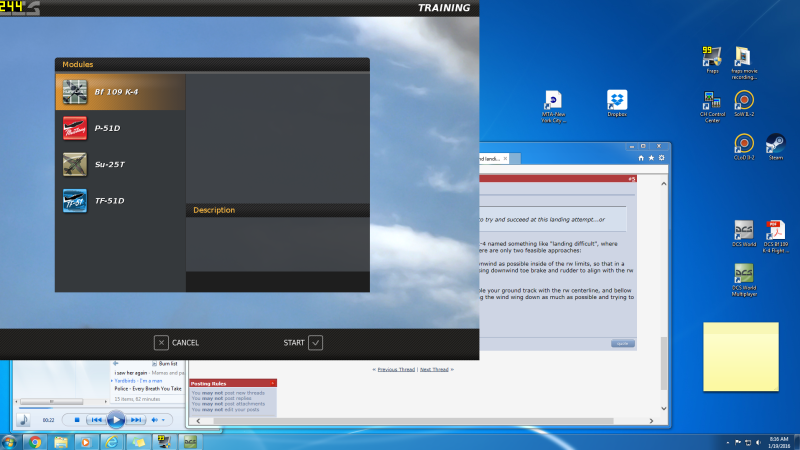Choose the P-51D module icon
The height and width of the screenshot is (450, 800).
tap(75, 128)
